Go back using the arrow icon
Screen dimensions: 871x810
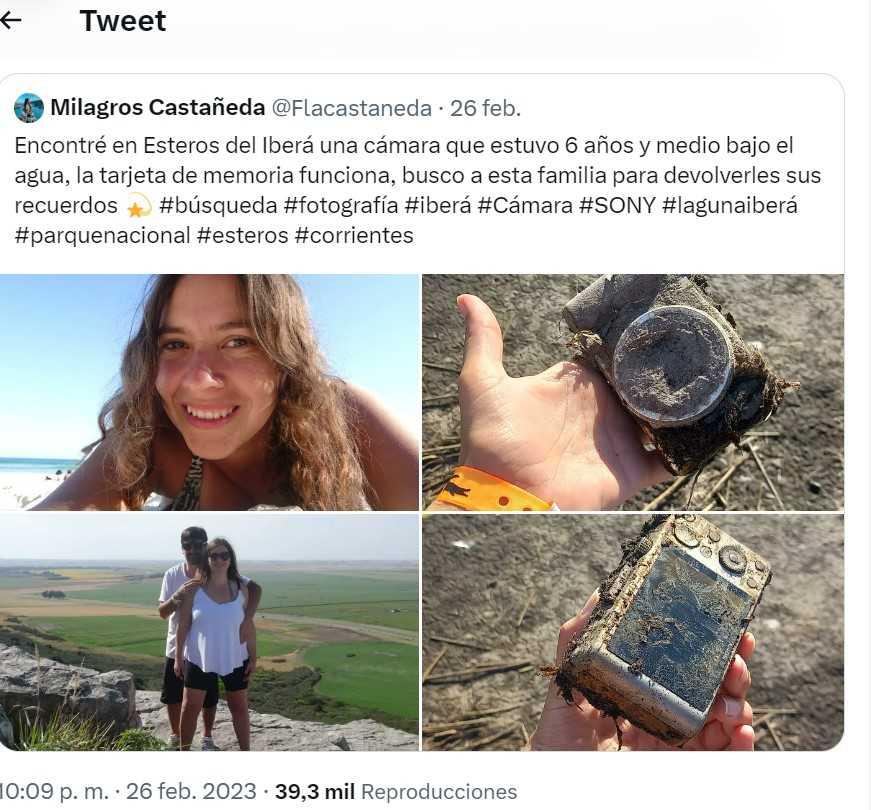point(11,21)
